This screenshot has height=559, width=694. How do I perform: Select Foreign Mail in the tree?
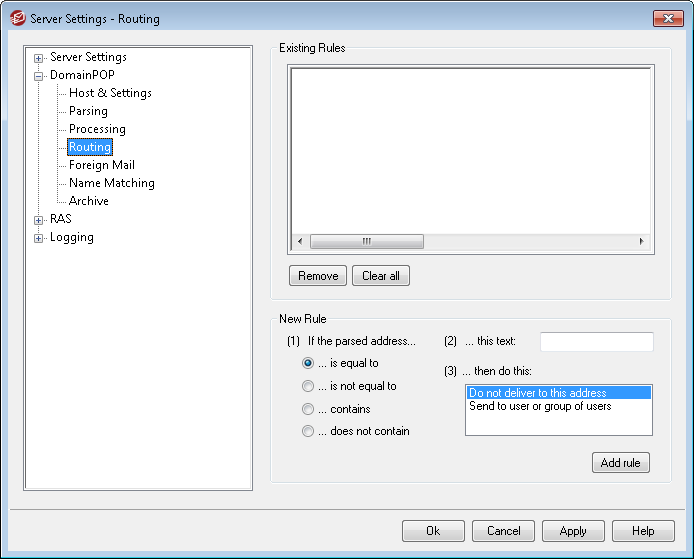[101, 165]
